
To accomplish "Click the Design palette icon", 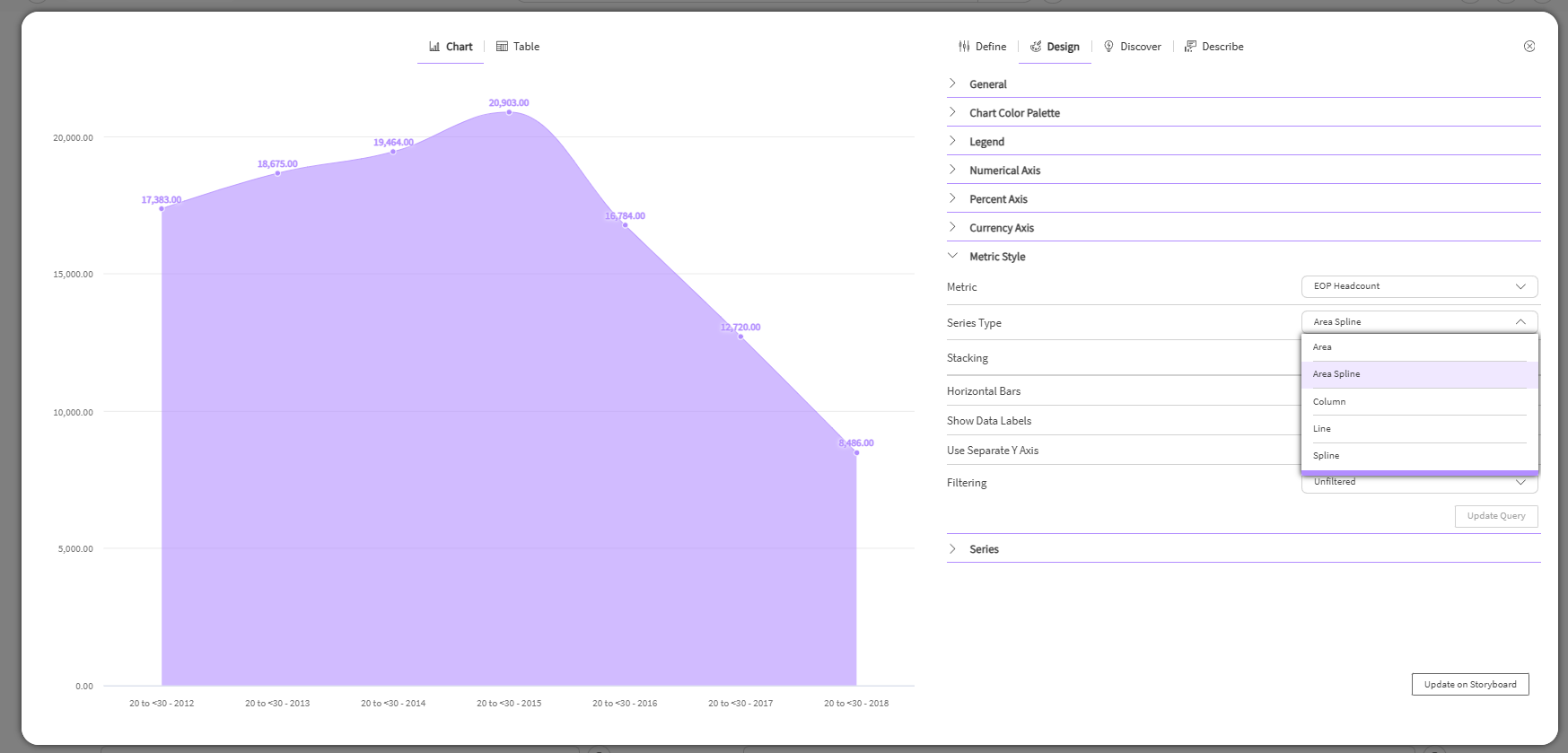I will click(x=1036, y=47).
